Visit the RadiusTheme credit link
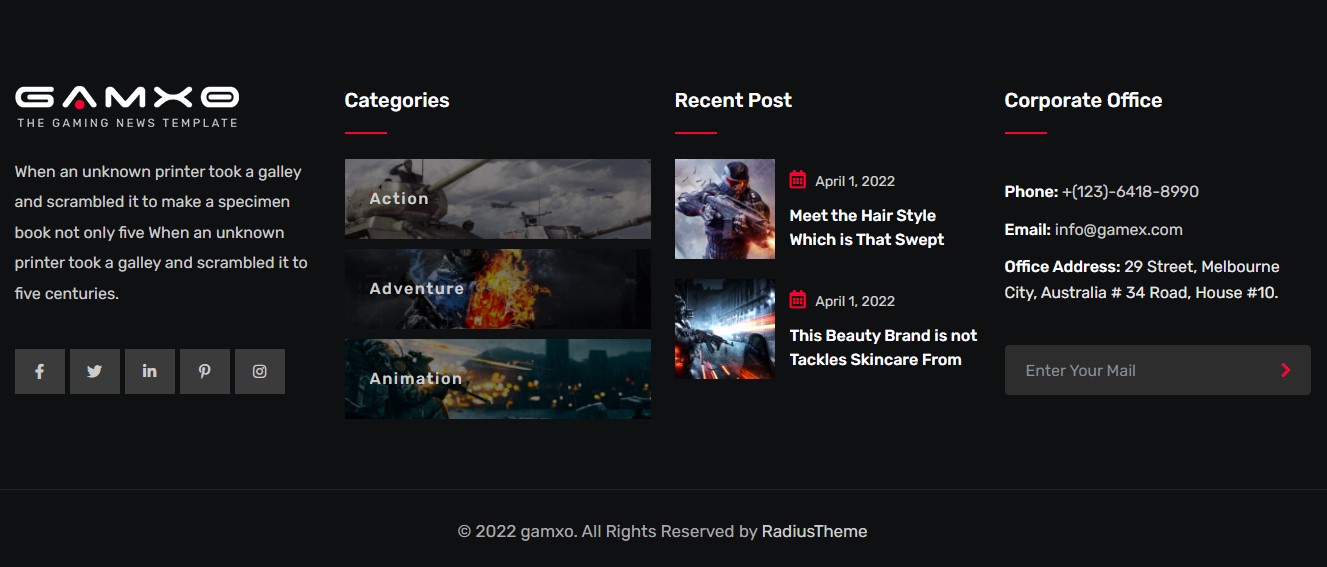This screenshot has width=1327, height=567. pyautogui.click(x=814, y=532)
